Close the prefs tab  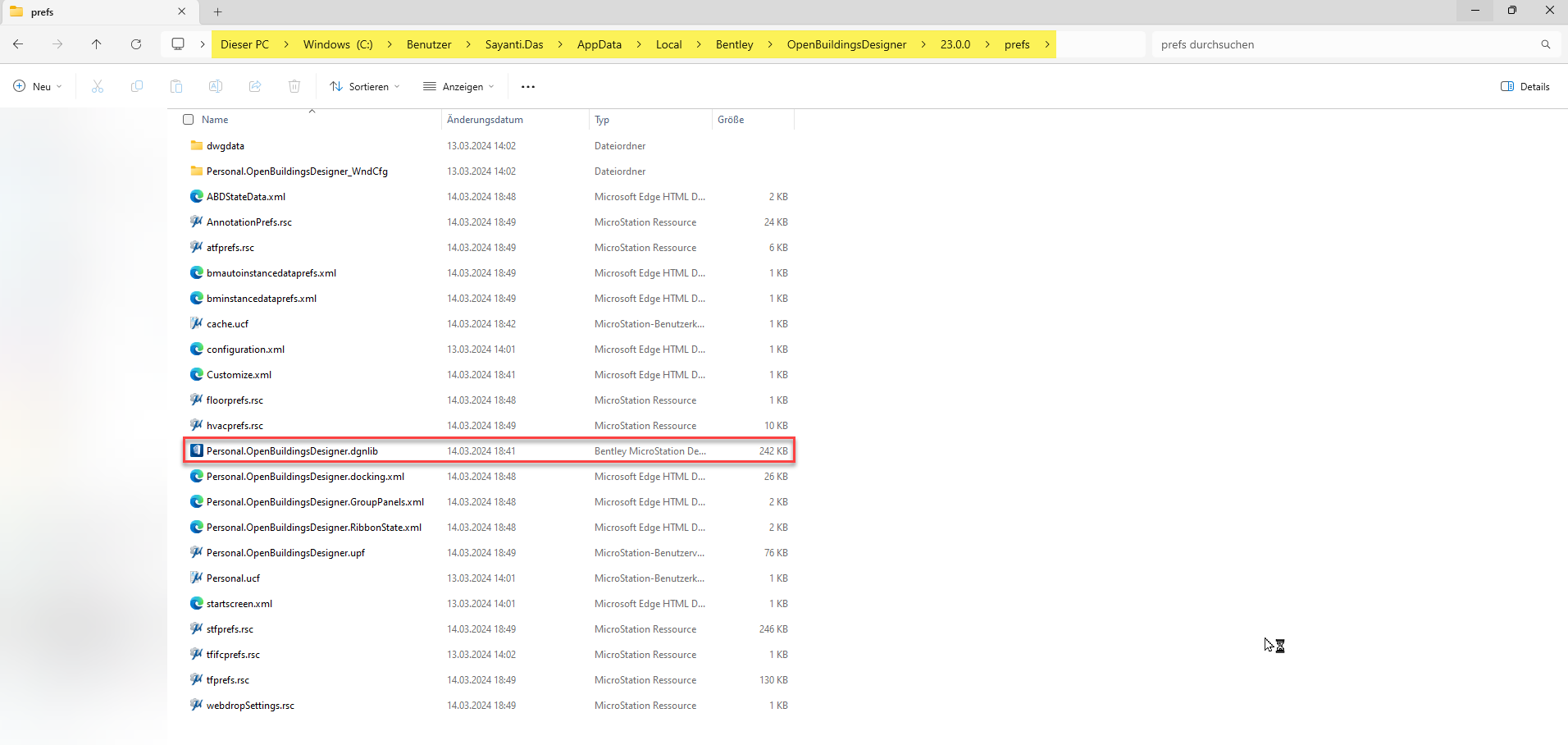point(182,11)
